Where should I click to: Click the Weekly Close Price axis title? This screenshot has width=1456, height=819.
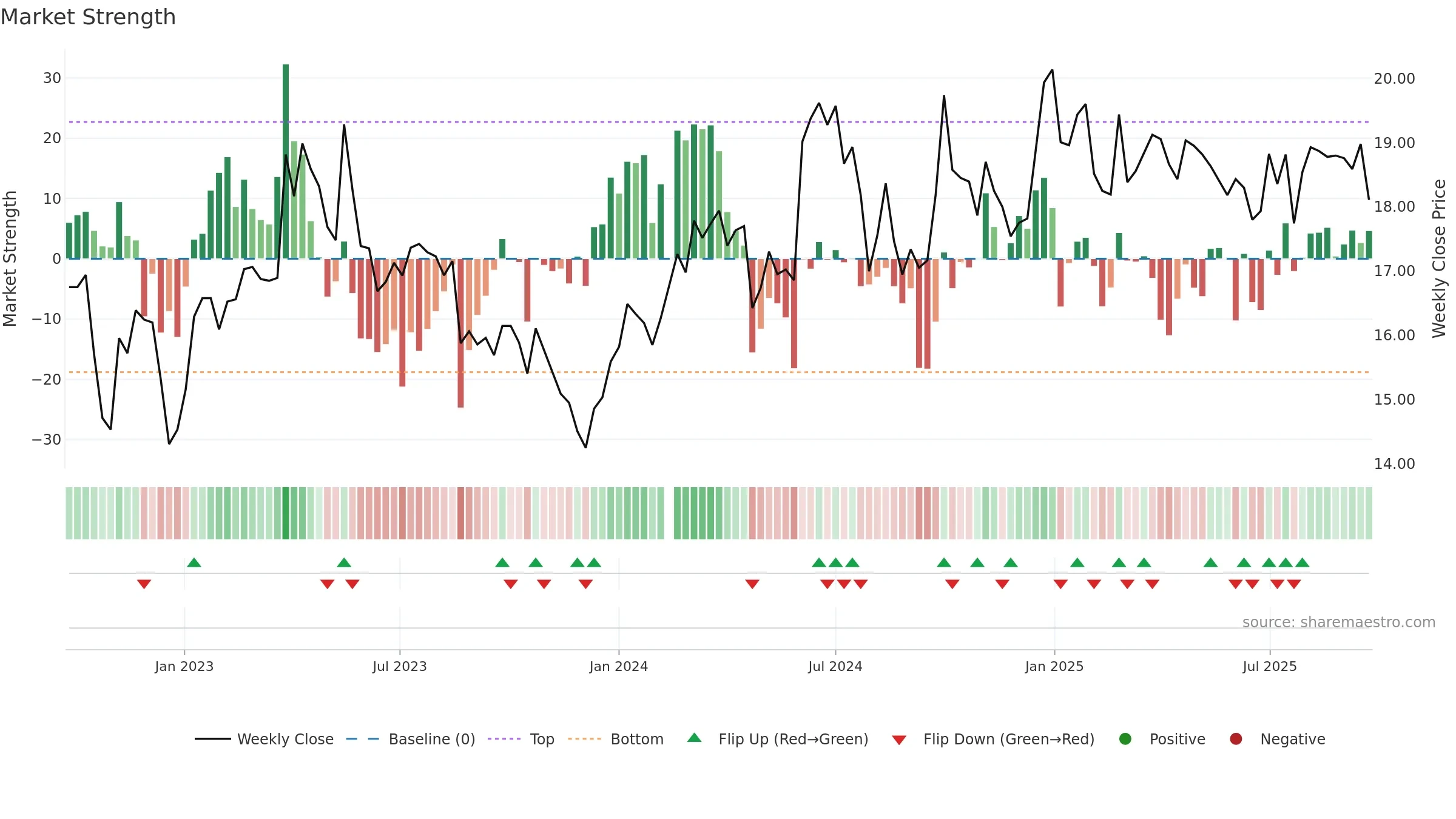pyautogui.click(x=1439, y=258)
